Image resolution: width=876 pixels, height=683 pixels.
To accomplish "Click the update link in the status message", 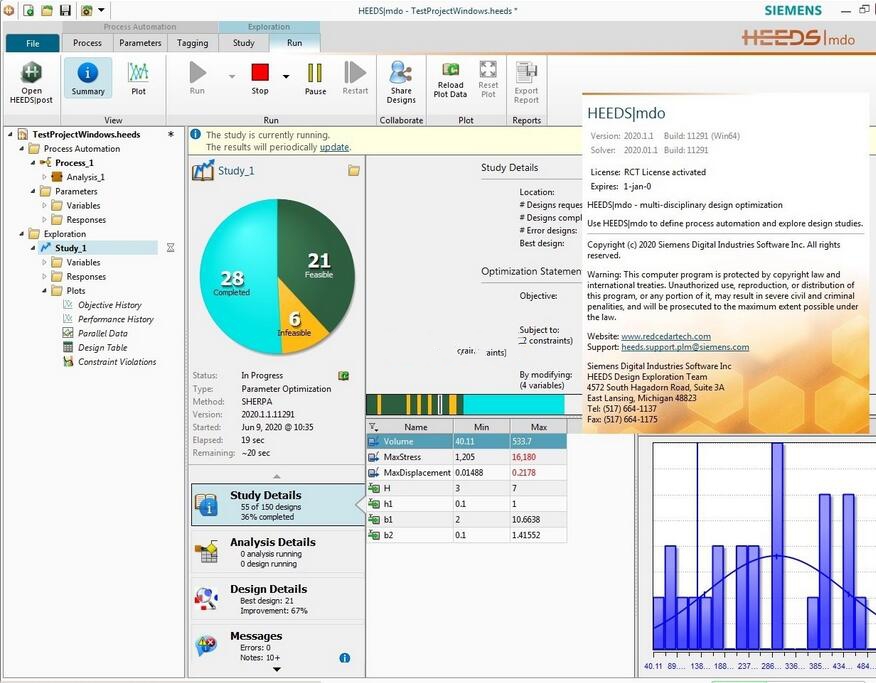I will [x=334, y=147].
